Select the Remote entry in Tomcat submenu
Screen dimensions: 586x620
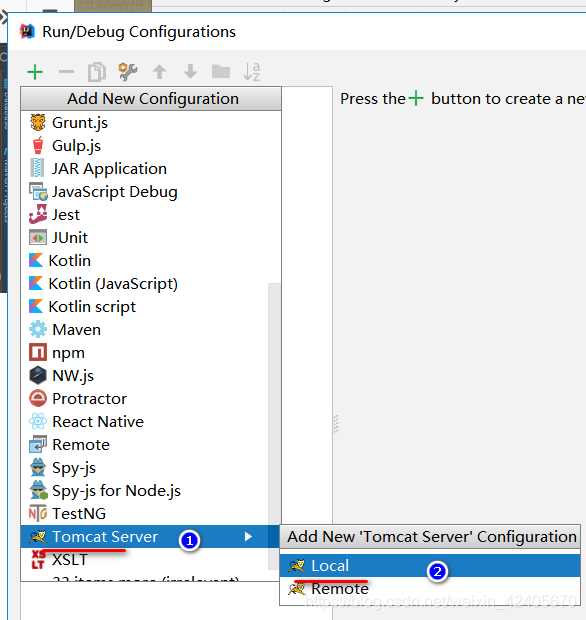click(x=430, y=588)
